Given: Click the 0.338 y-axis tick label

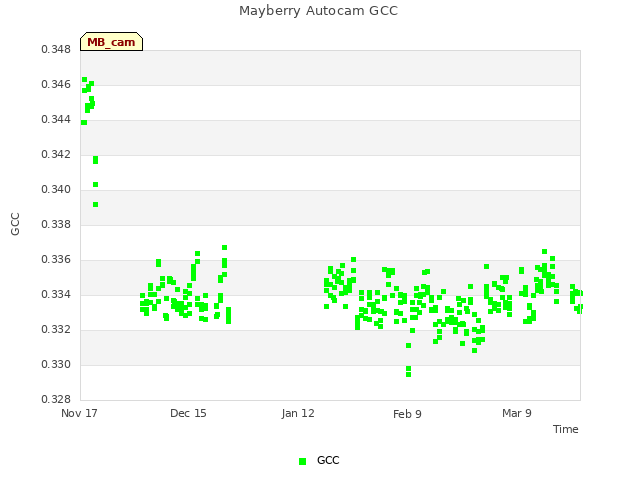Looking at the screenshot, I should click(56, 224).
